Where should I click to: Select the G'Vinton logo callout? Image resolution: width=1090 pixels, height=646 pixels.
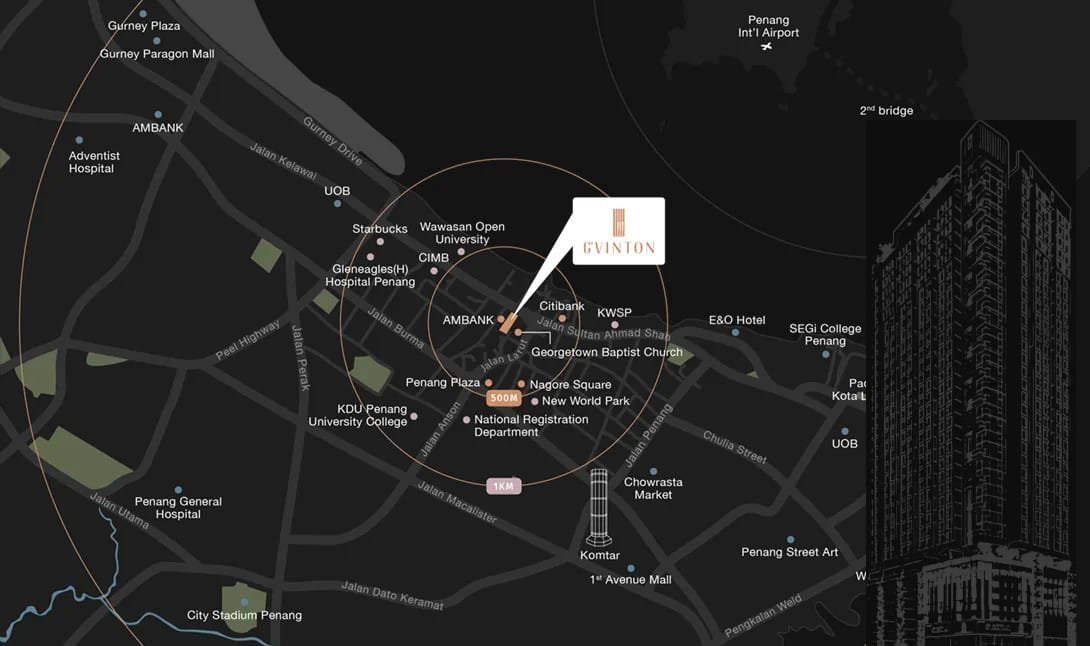(x=618, y=231)
